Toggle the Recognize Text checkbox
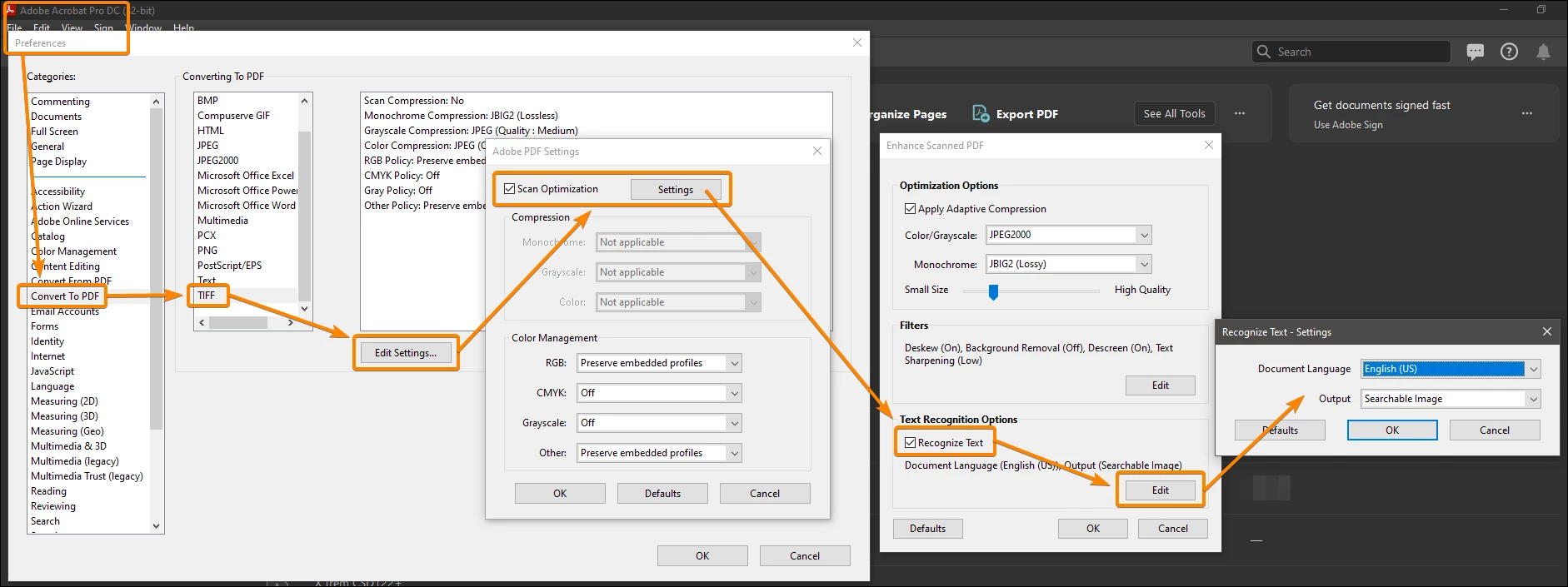The height and width of the screenshot is (587, 1568). (910, 443)
